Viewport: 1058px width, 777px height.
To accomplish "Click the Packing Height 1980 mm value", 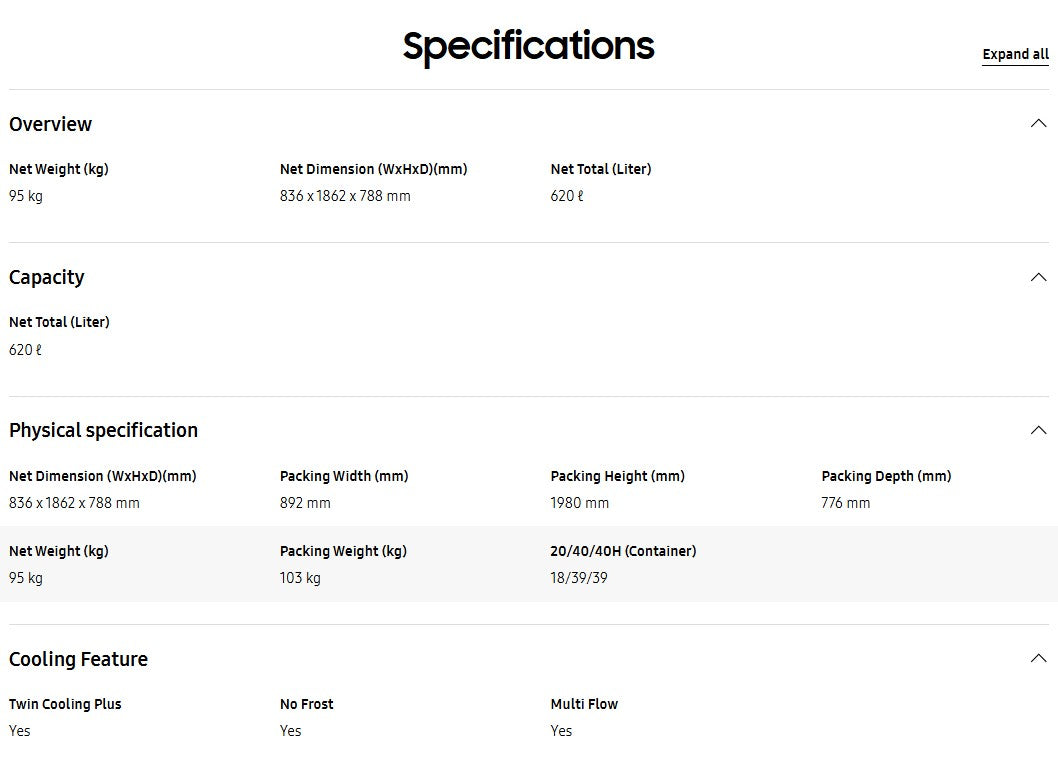I will coord(580,503).
